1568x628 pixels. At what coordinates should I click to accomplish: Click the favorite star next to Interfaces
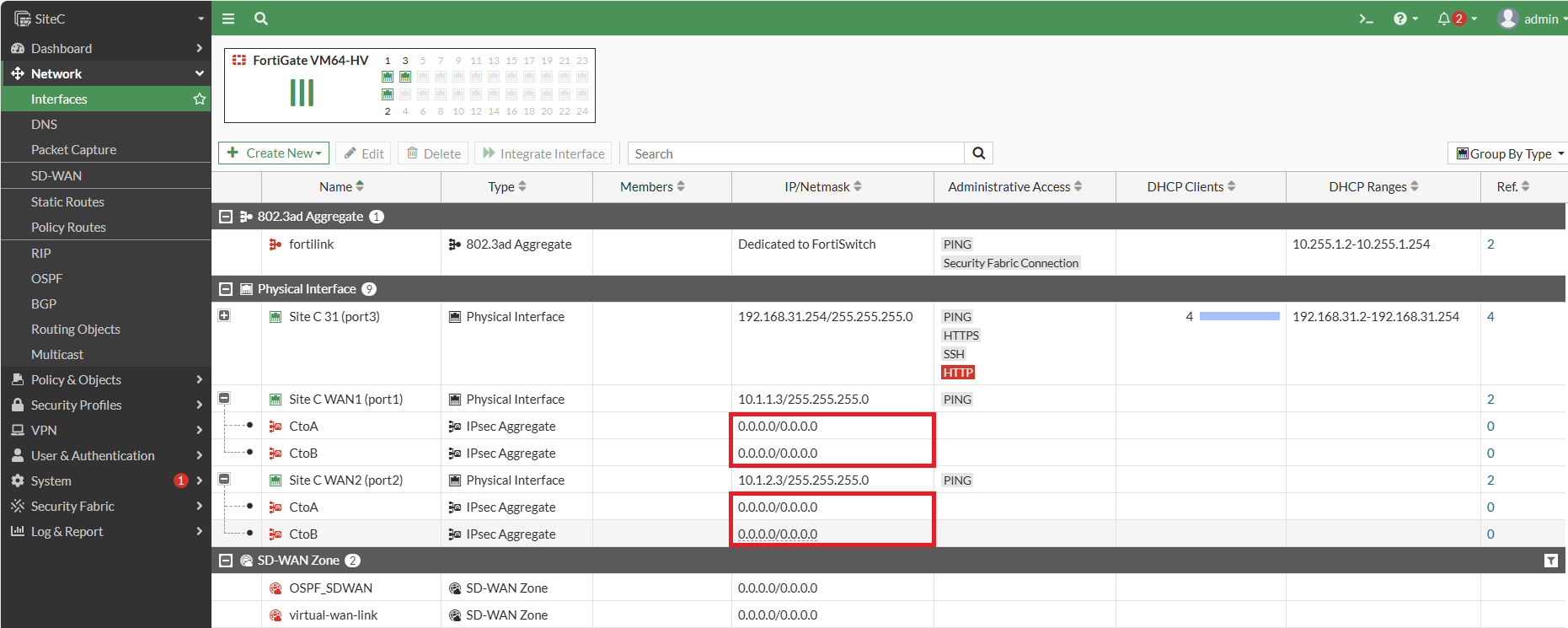pos(200,99)
